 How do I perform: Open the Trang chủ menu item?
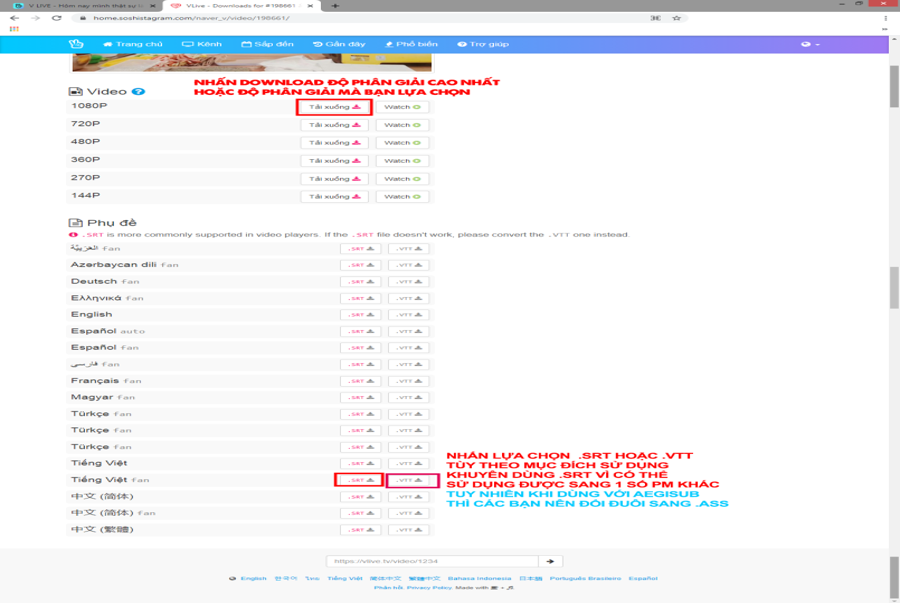pyautogui.click(x=133, y=44)
